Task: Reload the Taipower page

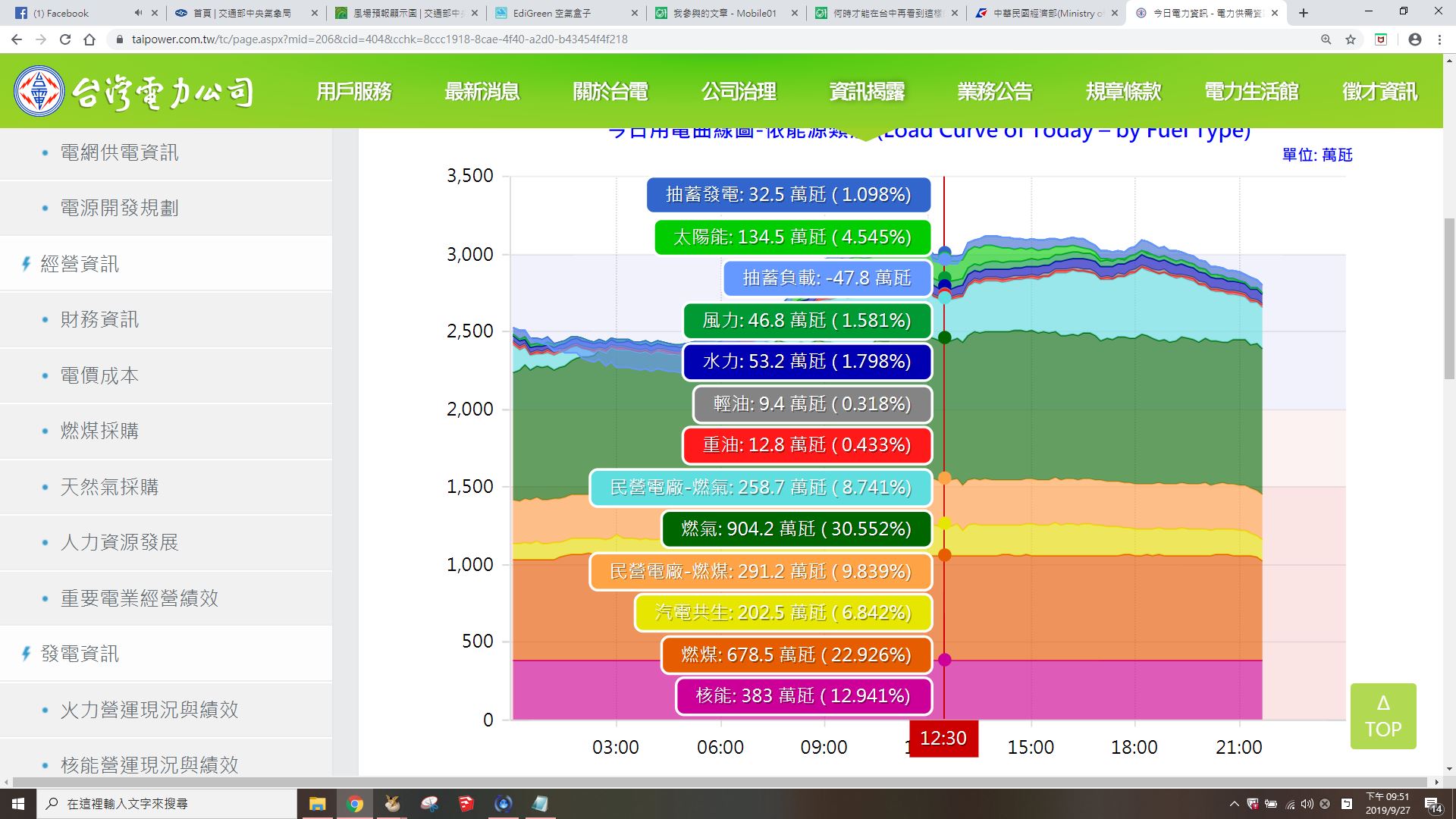Action: click(65, 39)
